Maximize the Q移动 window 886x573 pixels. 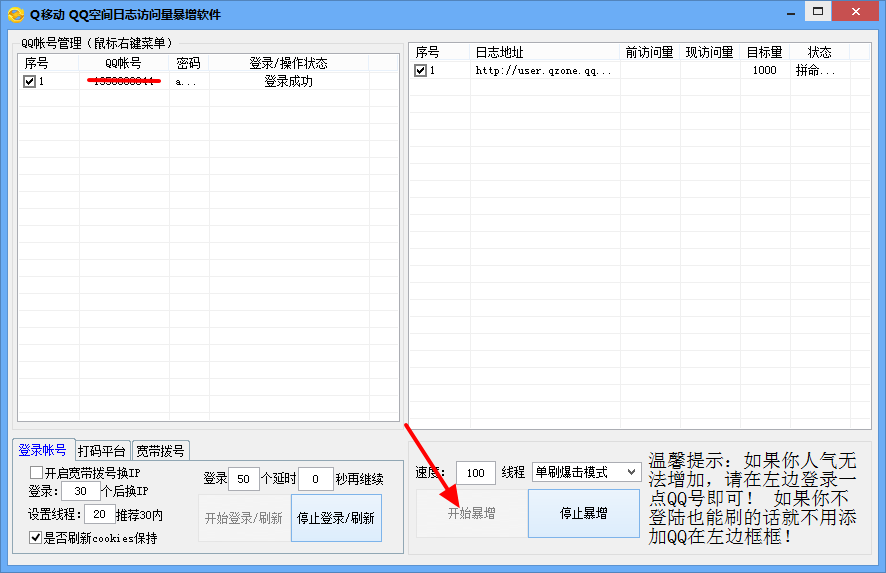pyautogui.click(x=818, y=12)
